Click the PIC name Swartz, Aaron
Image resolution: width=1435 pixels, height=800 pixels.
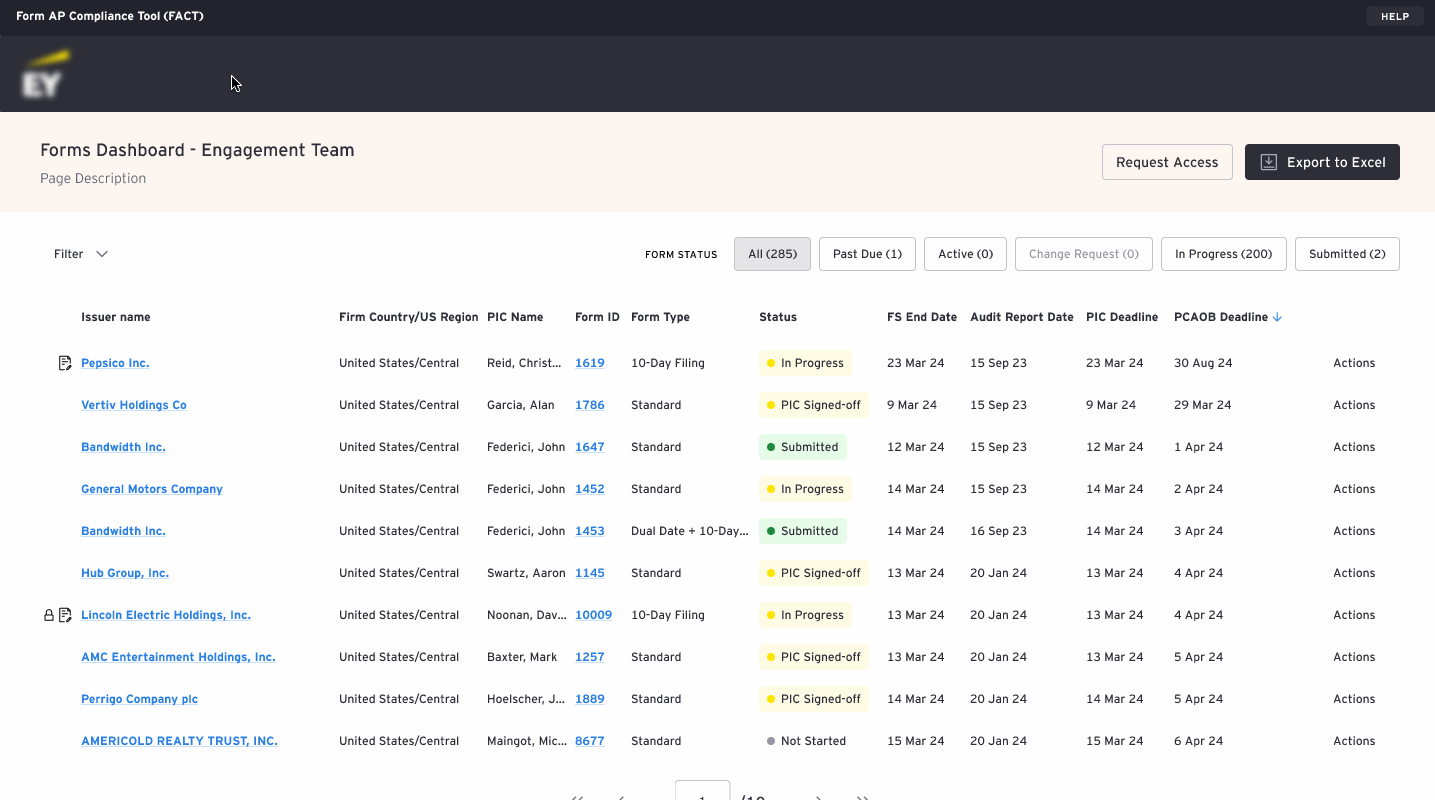(524, 573)
